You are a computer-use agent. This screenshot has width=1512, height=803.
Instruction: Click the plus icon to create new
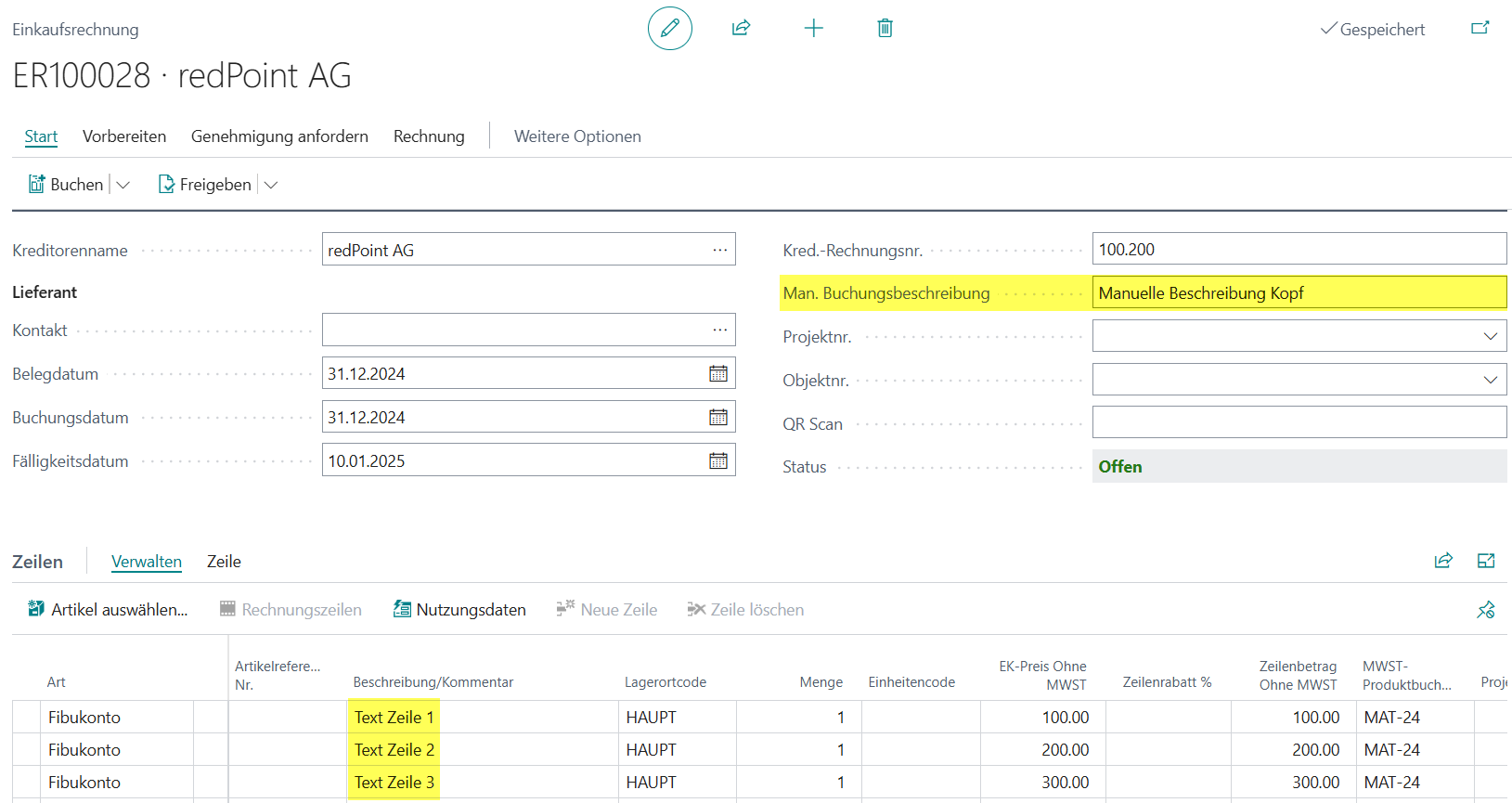point(813,28)
